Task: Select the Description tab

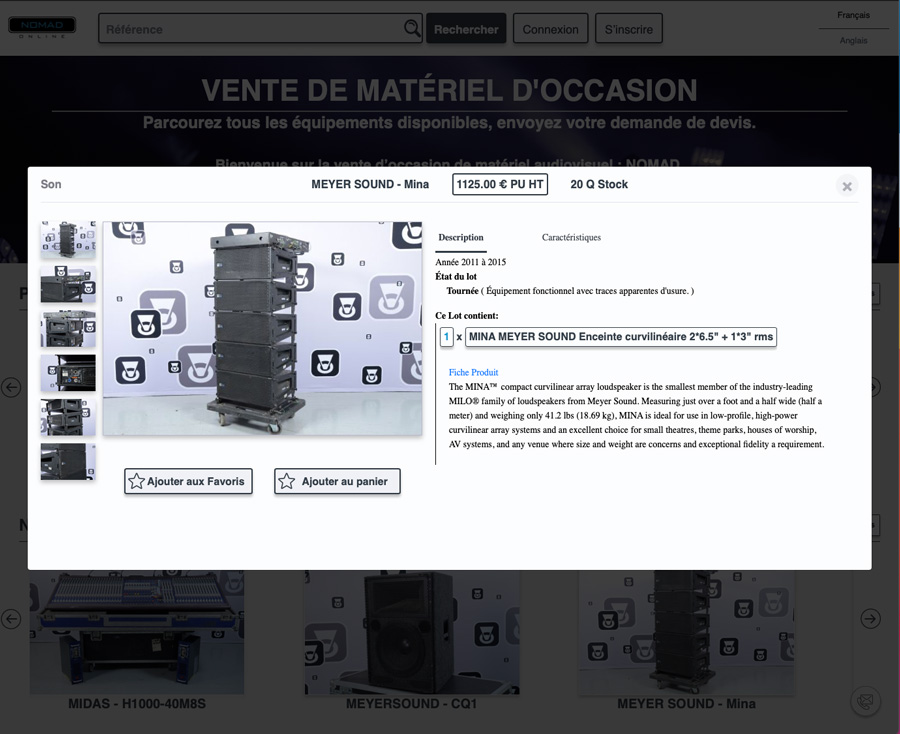Action: [x=461, y=238]
